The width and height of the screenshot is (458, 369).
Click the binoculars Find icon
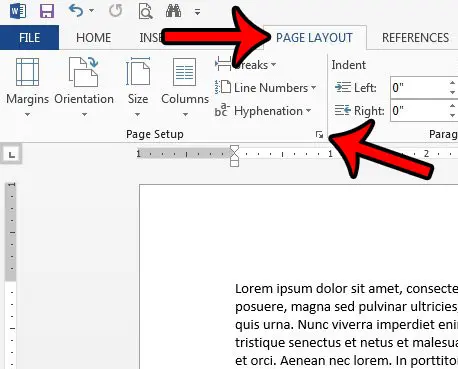pos(173,11)
